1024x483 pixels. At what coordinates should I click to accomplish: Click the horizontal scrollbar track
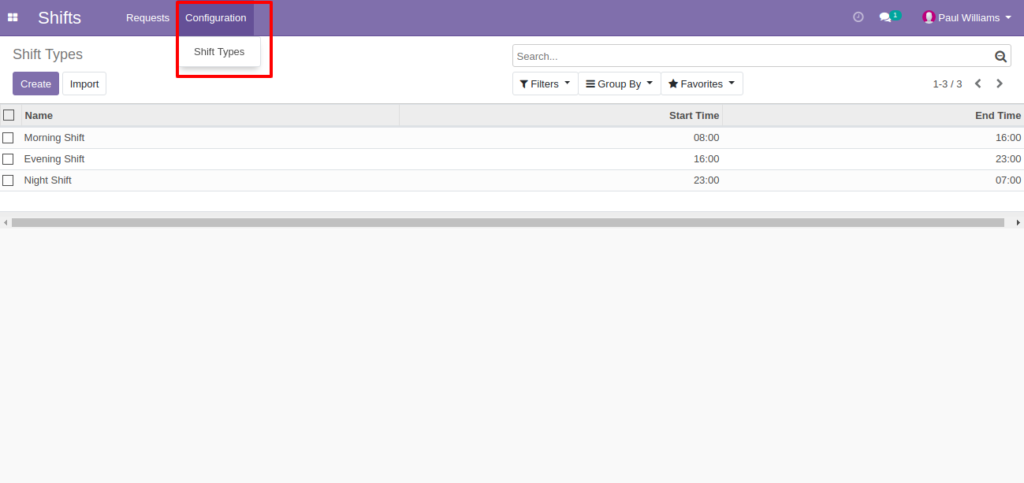tap(507, 223)
